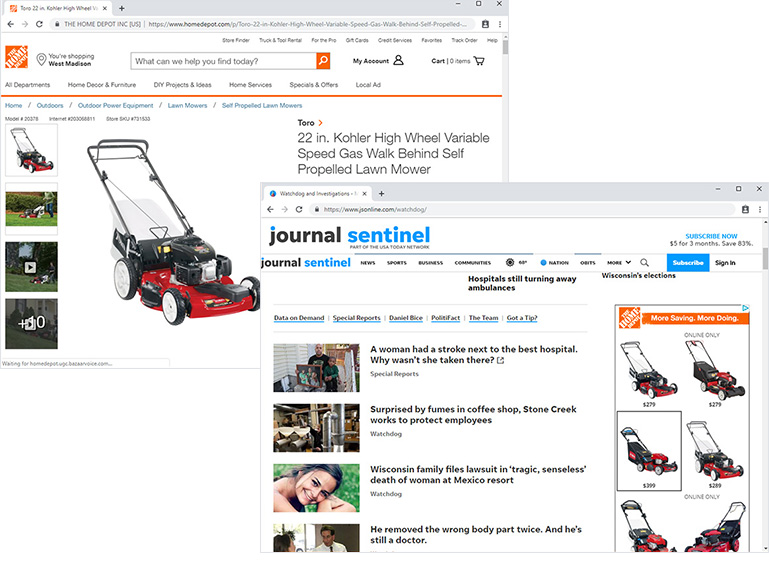Open the Self Propelled Lawn Mowers breadcrumb link
Screen dimensions: 769x562
coord(261,105)
